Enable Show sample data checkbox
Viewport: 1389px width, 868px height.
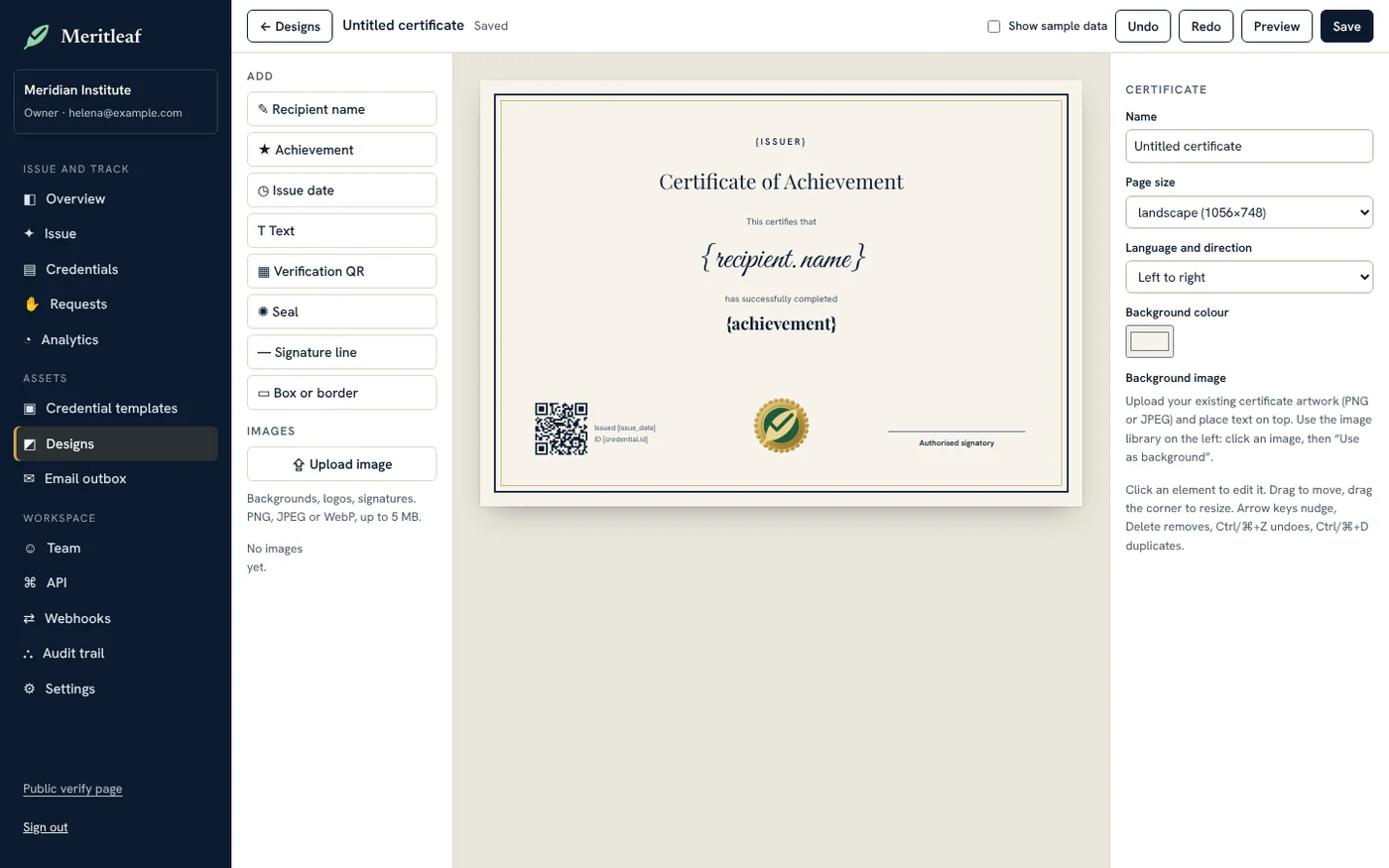coord(993,27)
